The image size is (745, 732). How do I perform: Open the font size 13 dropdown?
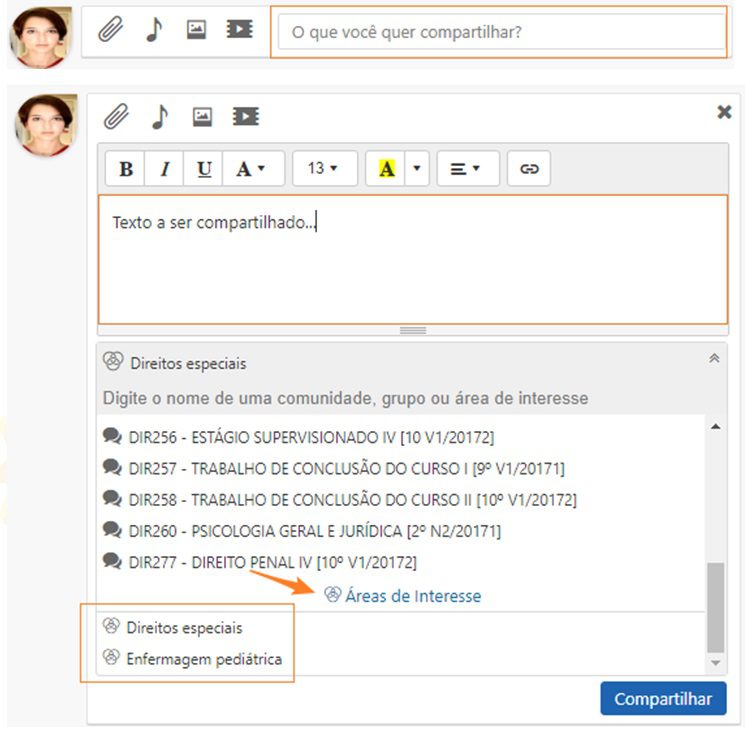(325, 169)
